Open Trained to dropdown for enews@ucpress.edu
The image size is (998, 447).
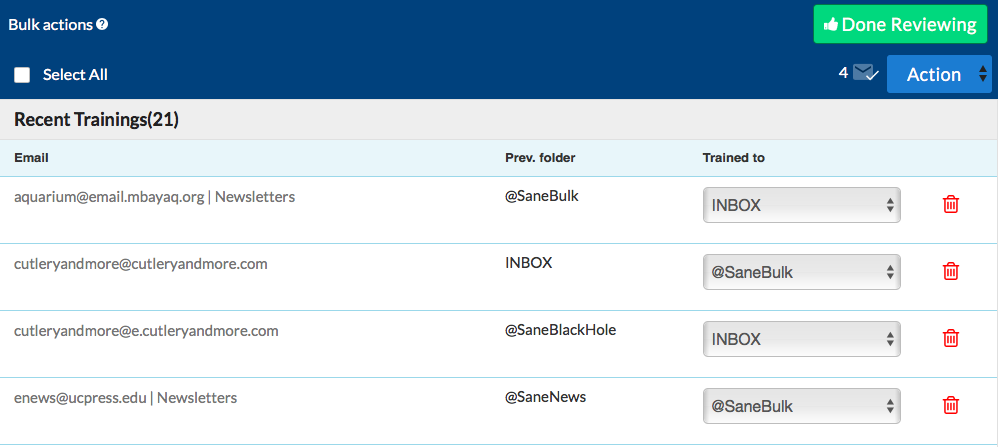[801, 406]
